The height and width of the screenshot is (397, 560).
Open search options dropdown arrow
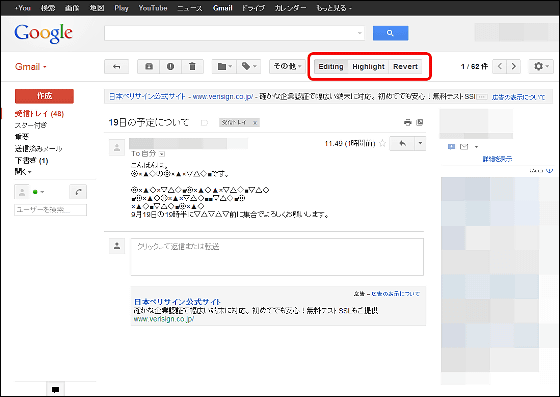[x=360, y=33]
